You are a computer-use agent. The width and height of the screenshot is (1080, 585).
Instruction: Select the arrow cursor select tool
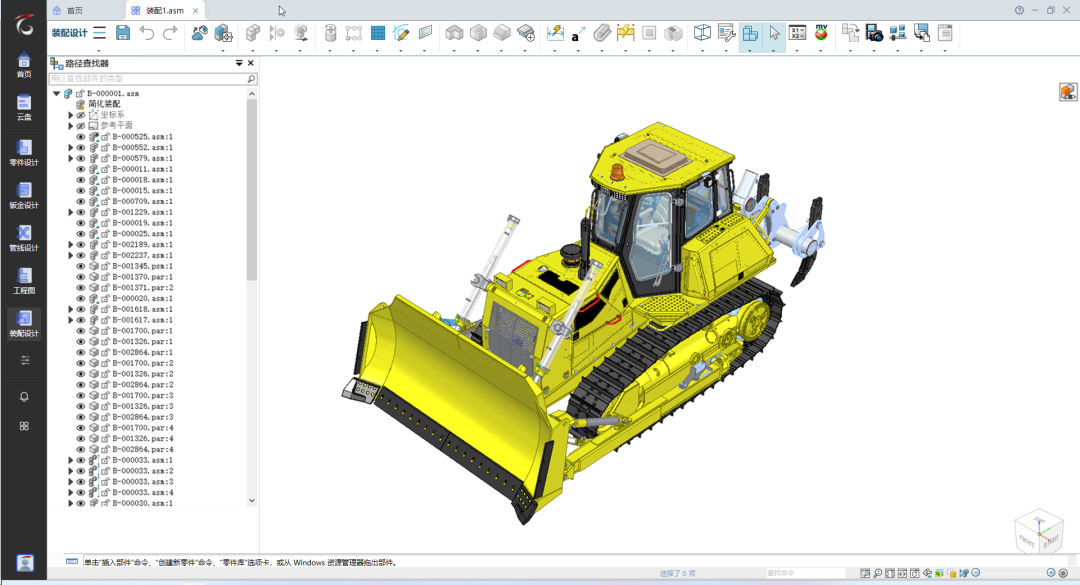point(774,32)
